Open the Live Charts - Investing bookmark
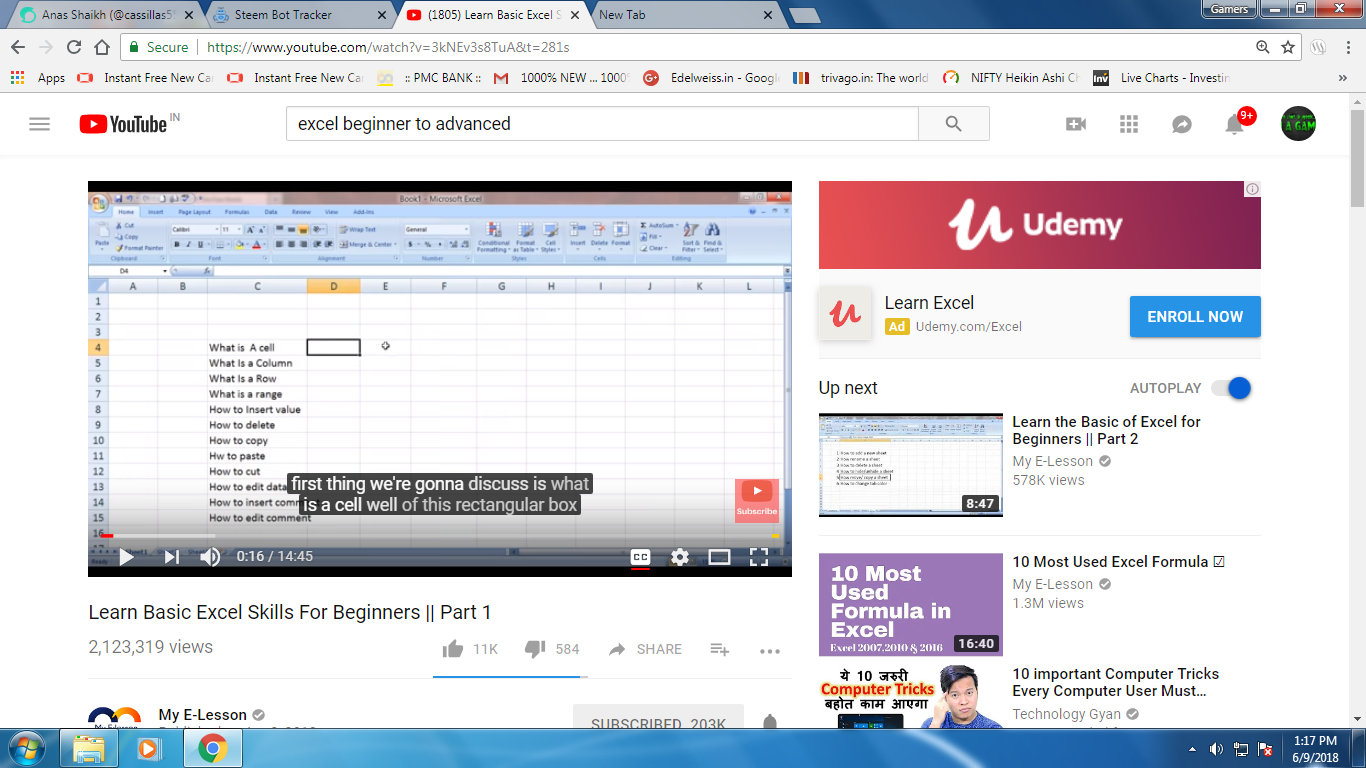The width and height of the screenshot is (1366, 768). pyautogui.click(x=1160, y=77)
